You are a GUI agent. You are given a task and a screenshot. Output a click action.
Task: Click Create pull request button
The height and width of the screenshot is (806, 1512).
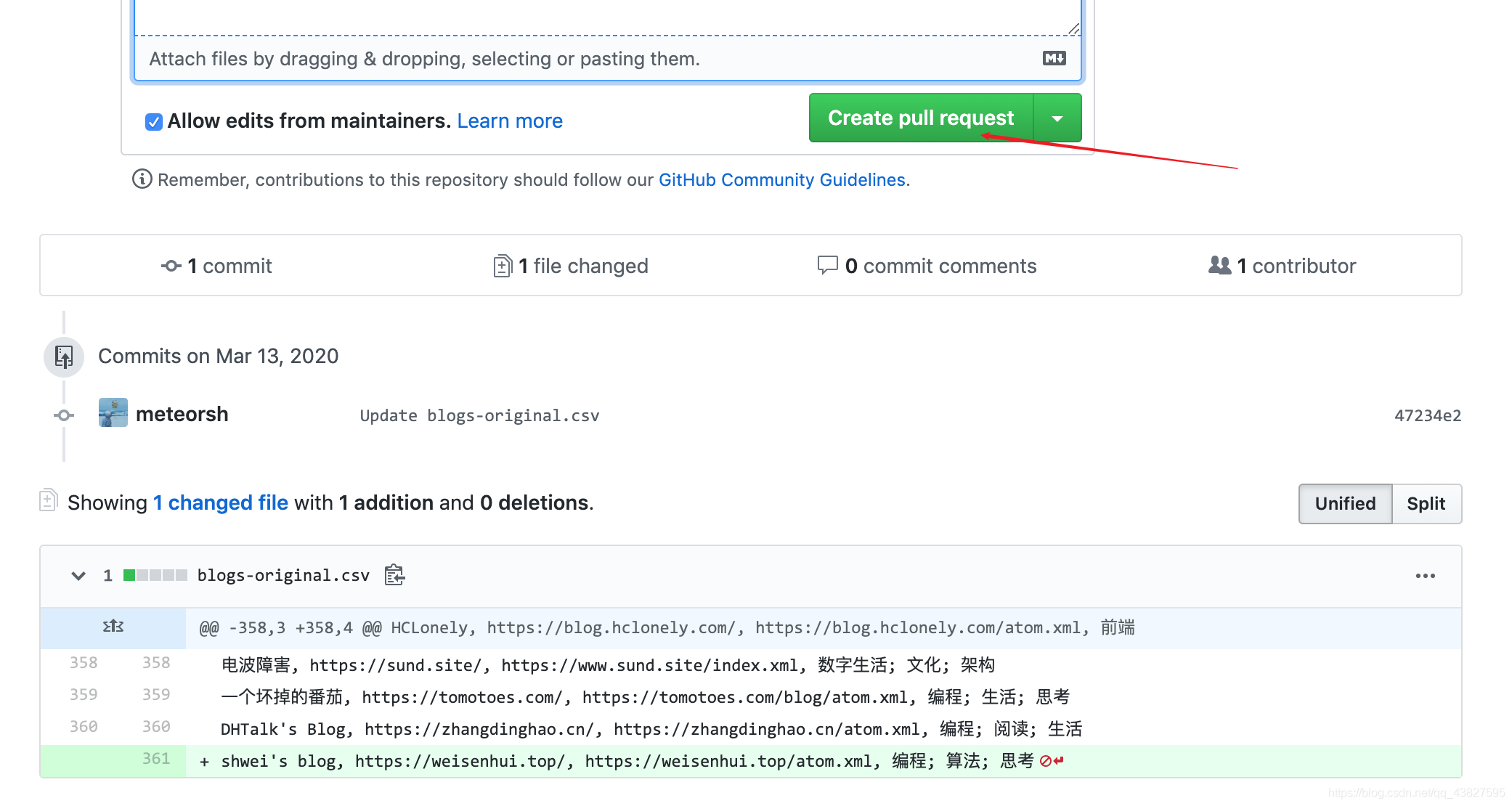point(921,118)
